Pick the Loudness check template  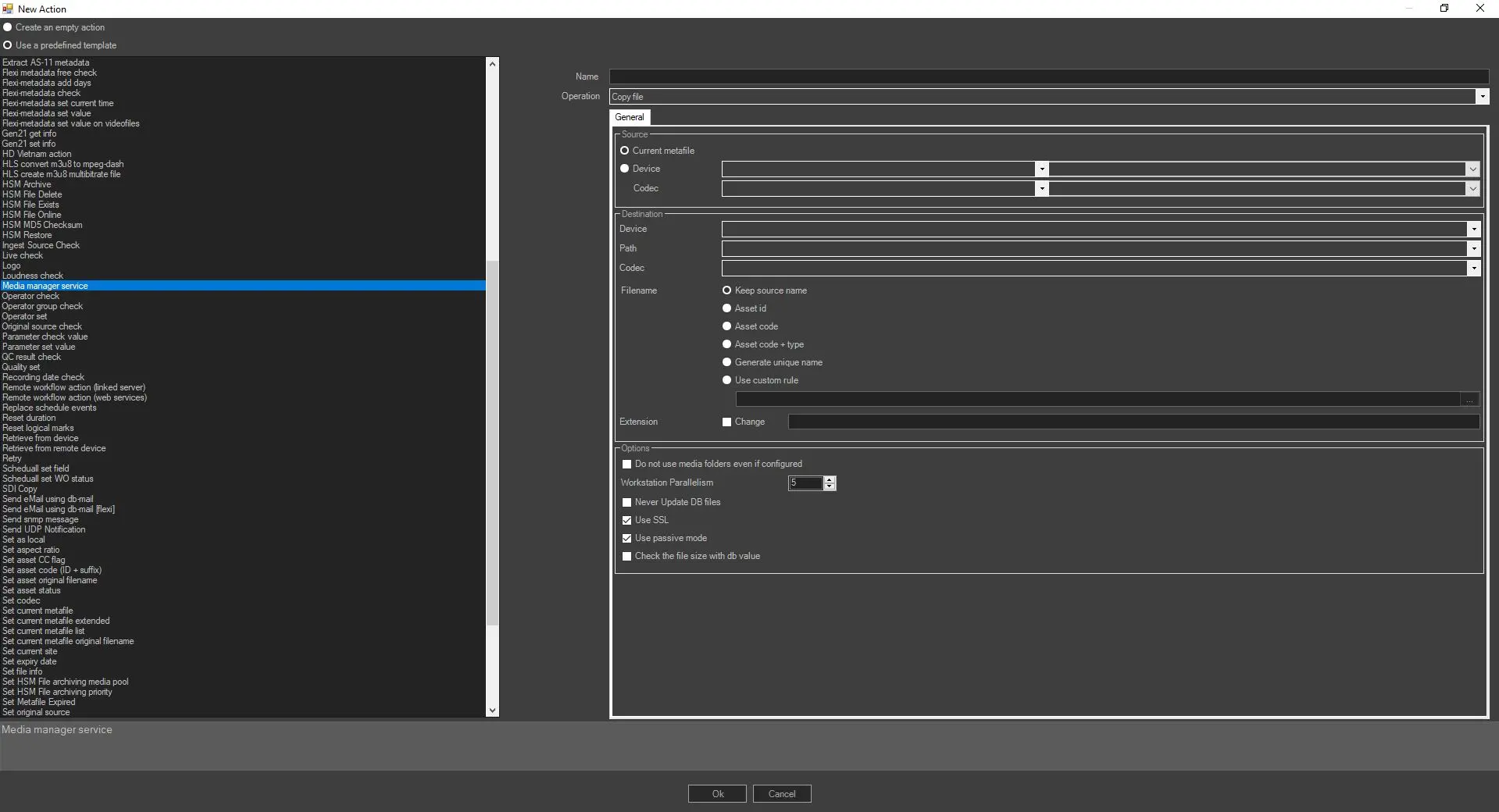[x=33, y=276]
